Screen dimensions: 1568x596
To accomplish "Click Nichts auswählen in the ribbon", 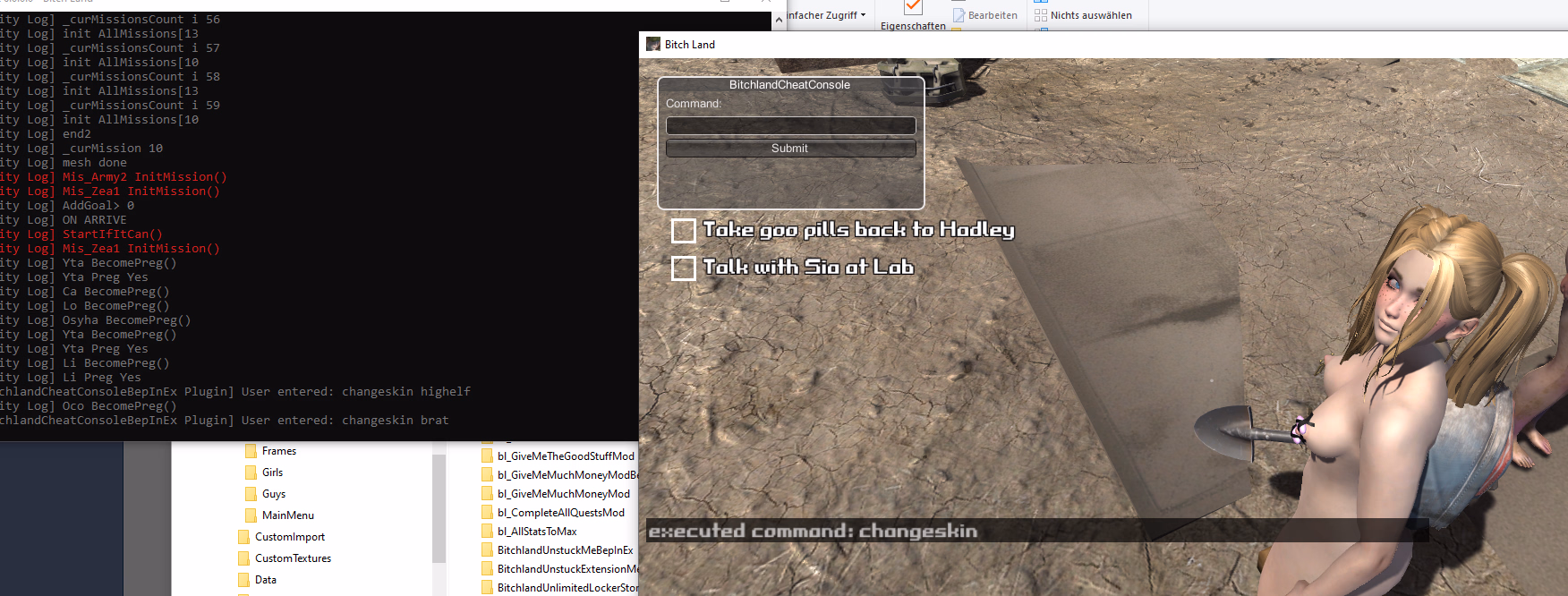I will [x=1090, y=15].
